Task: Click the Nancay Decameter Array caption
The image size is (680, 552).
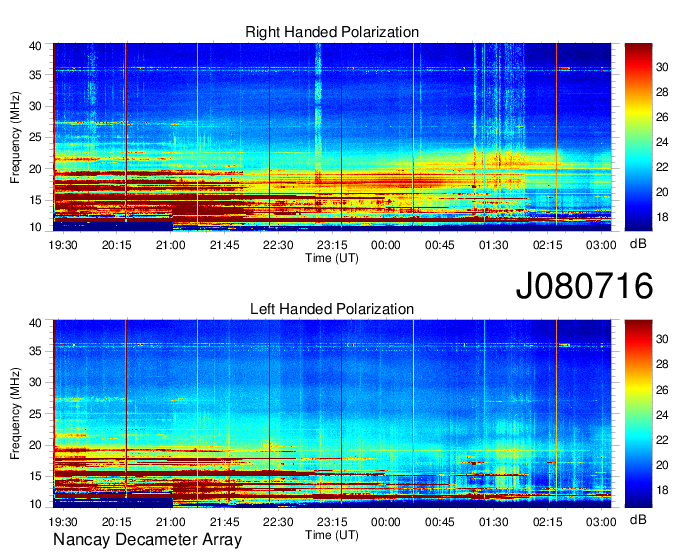Action: tap(147, 540)
